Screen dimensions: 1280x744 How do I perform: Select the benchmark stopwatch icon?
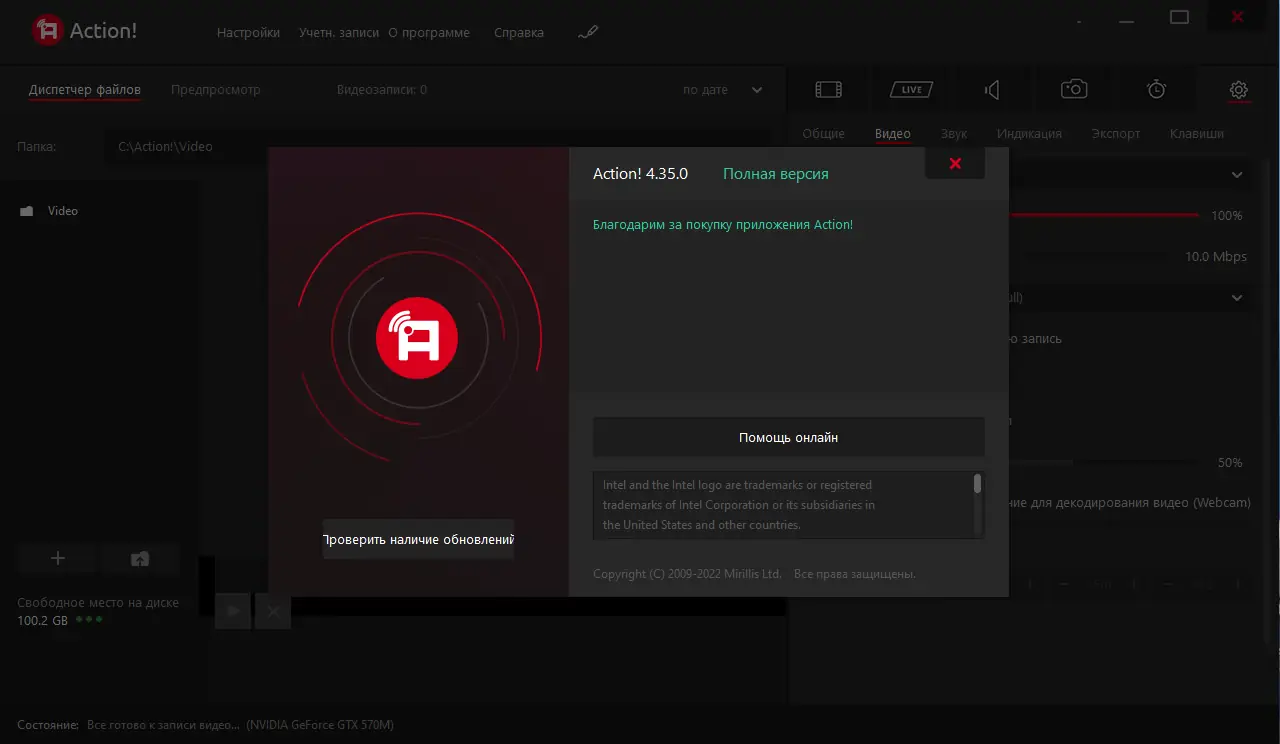tap(1156, 89)
